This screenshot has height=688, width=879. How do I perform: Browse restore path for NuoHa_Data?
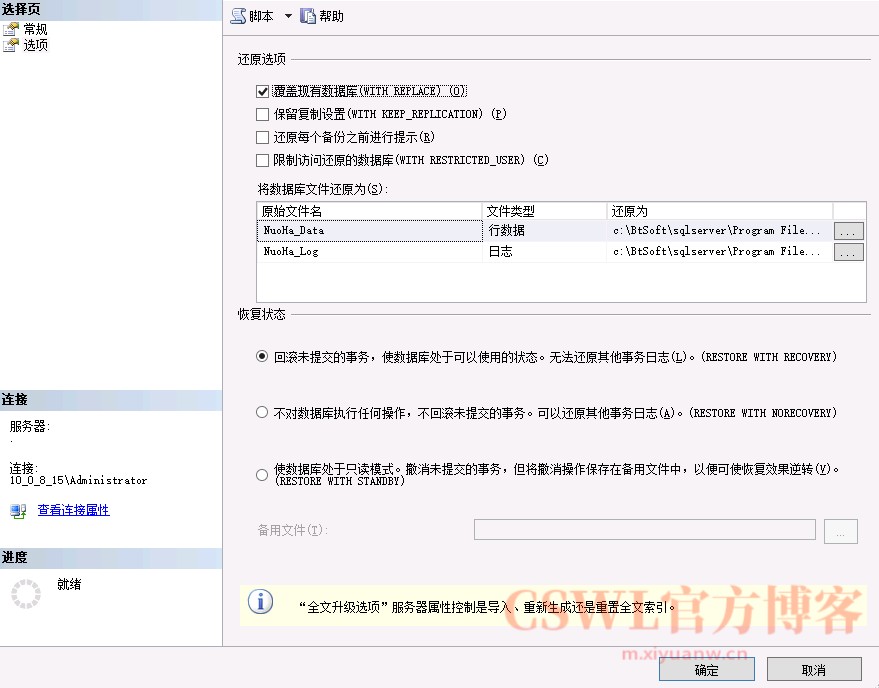(x=848, y=230)
